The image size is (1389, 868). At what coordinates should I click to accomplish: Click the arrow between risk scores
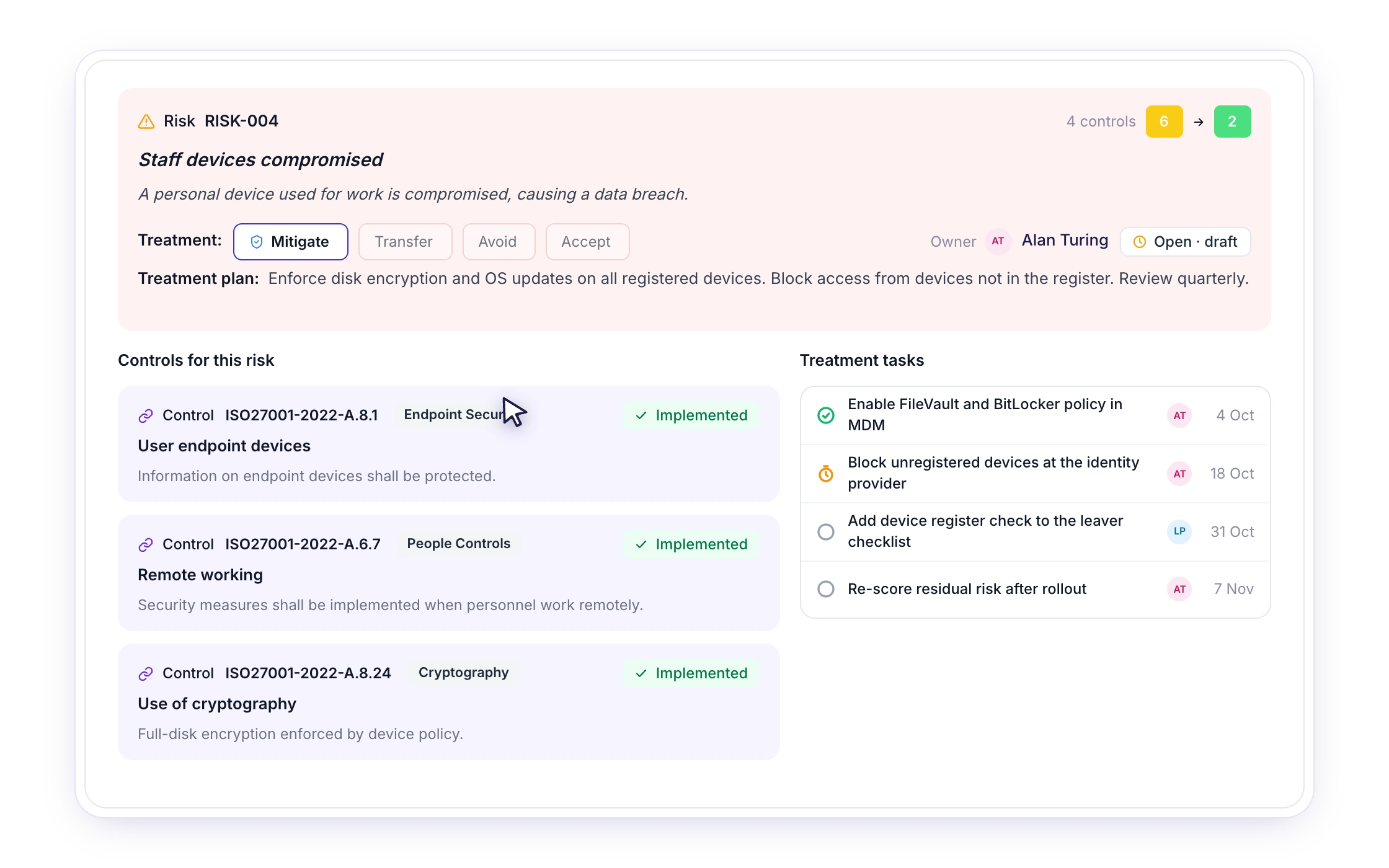[x=1199, y=122]
